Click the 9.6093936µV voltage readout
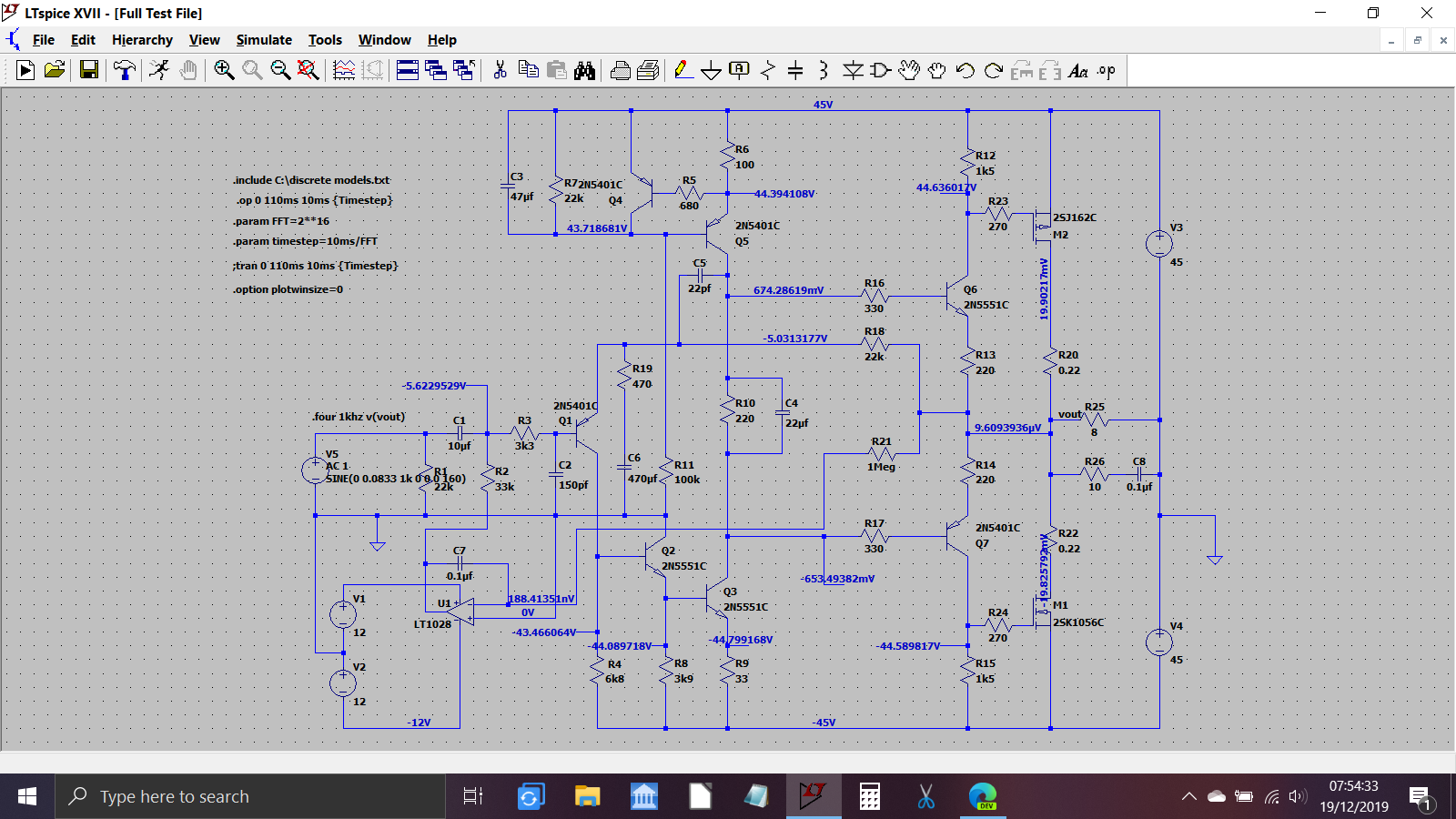The width and height of the screenshot is (1456, 819). [x=1007, y=428]
